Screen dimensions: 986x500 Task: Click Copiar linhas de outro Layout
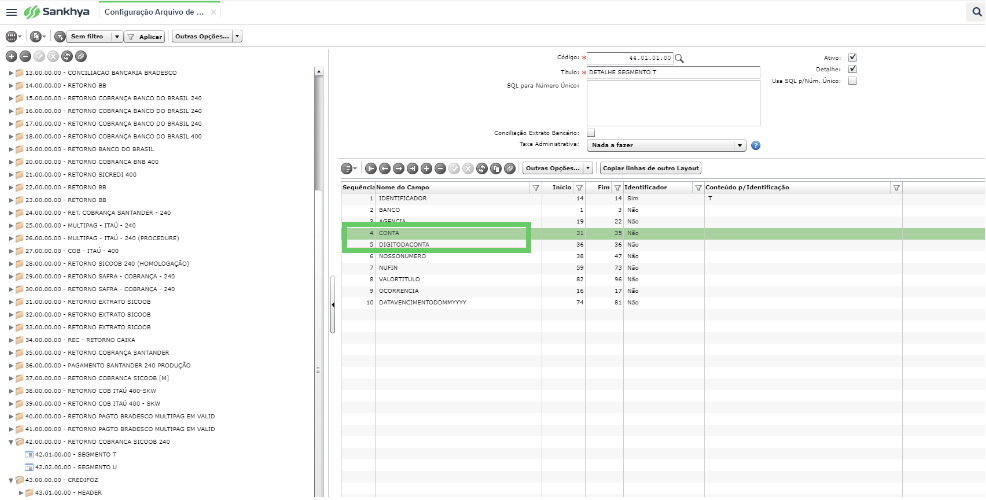650,169
